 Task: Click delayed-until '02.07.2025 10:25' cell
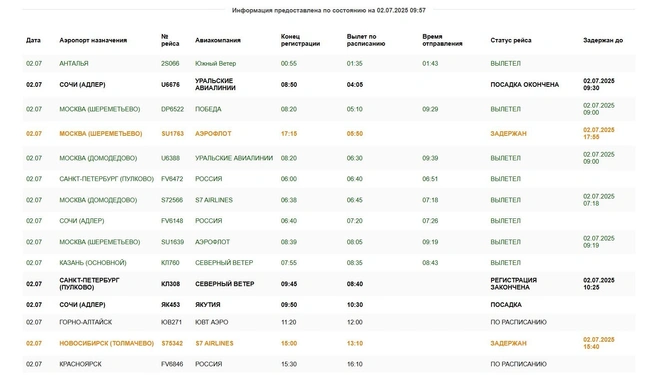pyautogui.click(x=599, y=284)
